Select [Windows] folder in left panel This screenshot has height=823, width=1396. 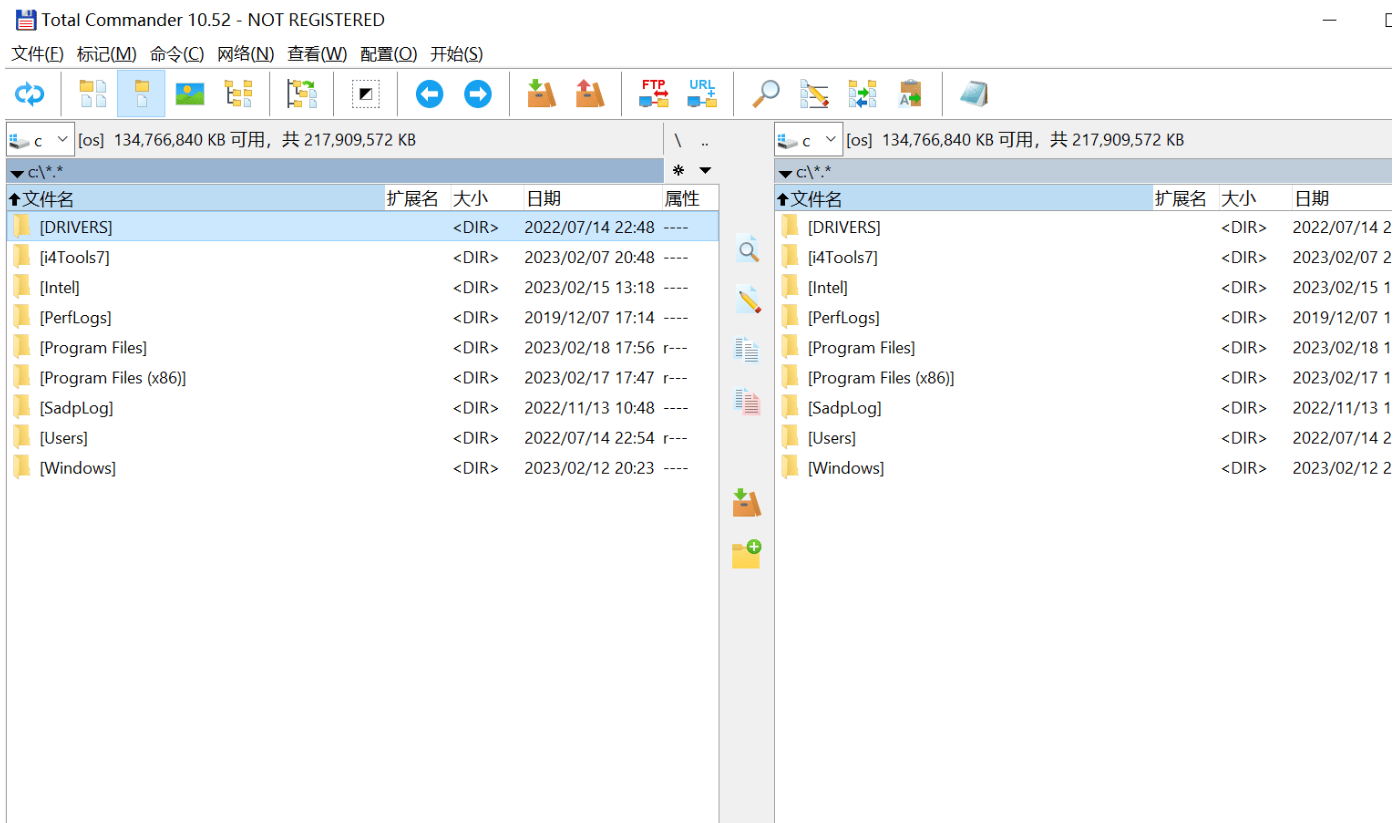[x=362, y=467]
